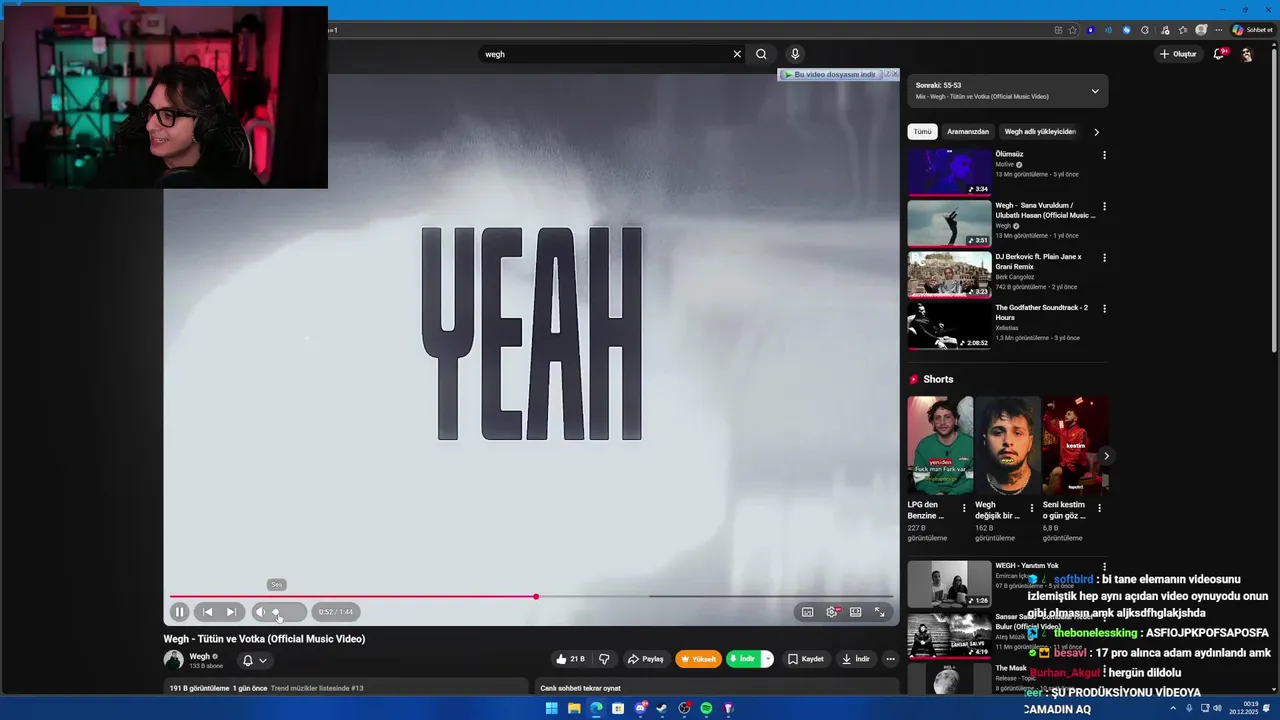Open Edge Copilot 'Sohbet et' button

[1252, 30]
